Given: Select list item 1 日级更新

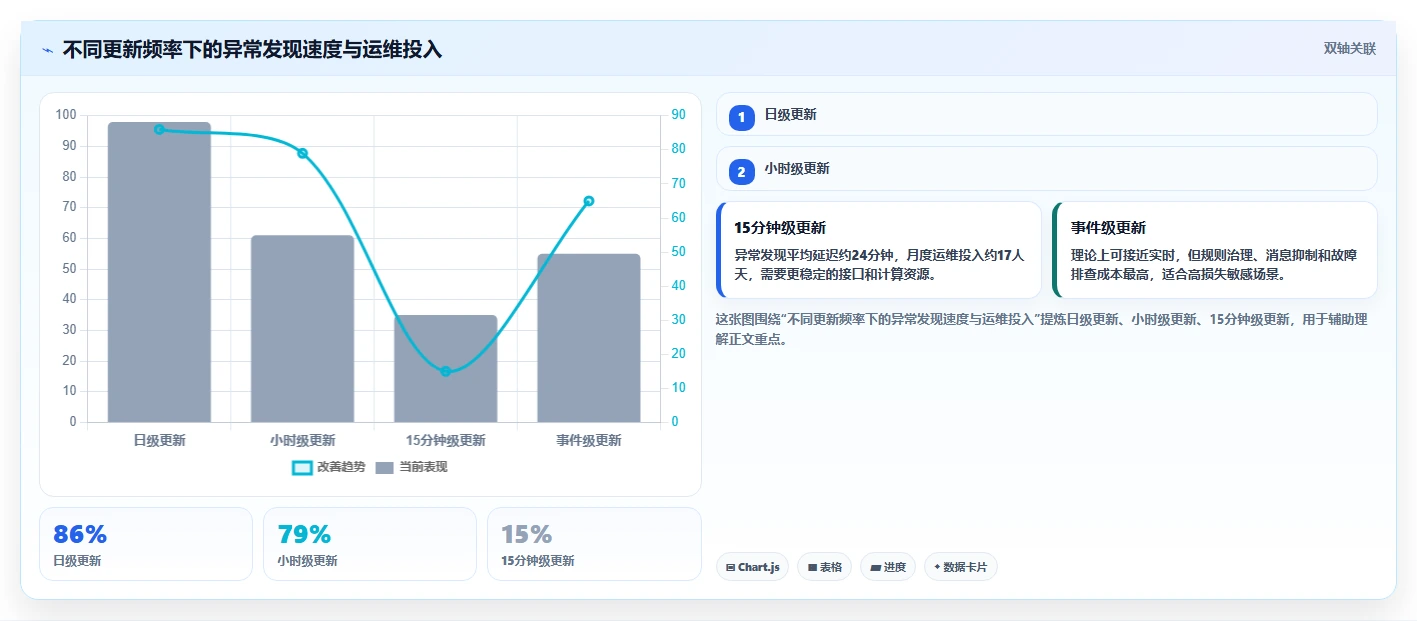Looking at the screenshot, I should point(1047,114).
